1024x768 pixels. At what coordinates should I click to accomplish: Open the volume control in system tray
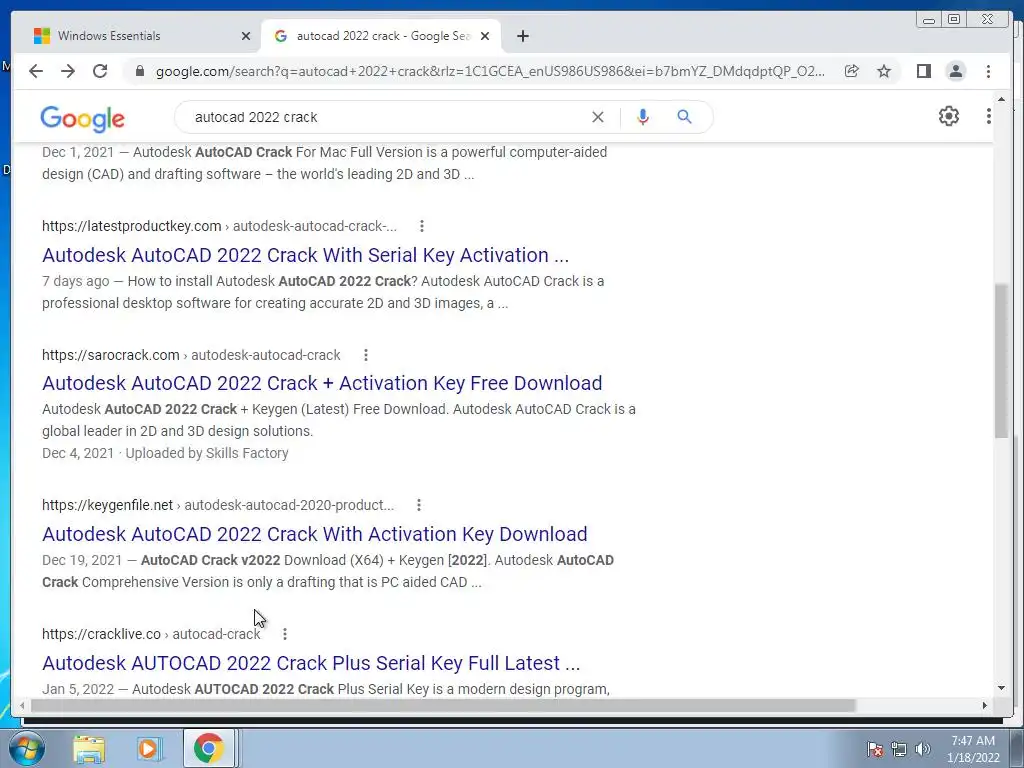pyautogui.click(x=923, y=749)
